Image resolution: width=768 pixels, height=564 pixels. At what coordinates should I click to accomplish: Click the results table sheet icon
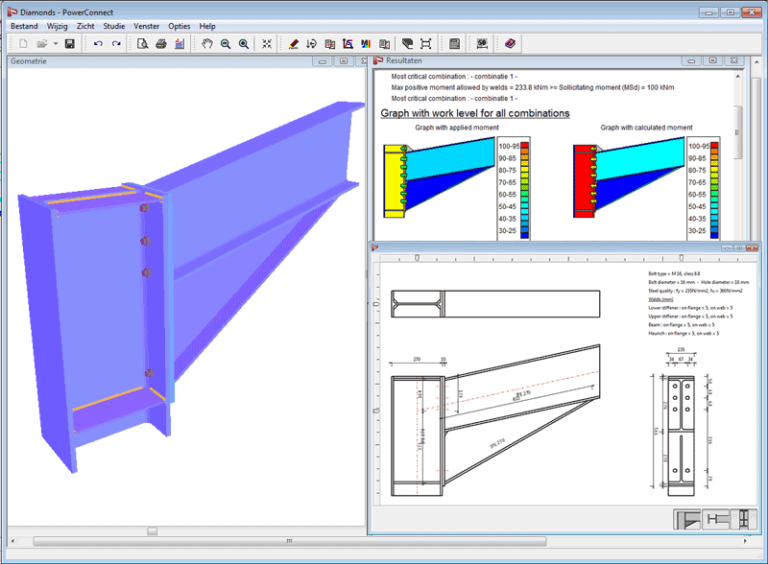click(384, 44)
